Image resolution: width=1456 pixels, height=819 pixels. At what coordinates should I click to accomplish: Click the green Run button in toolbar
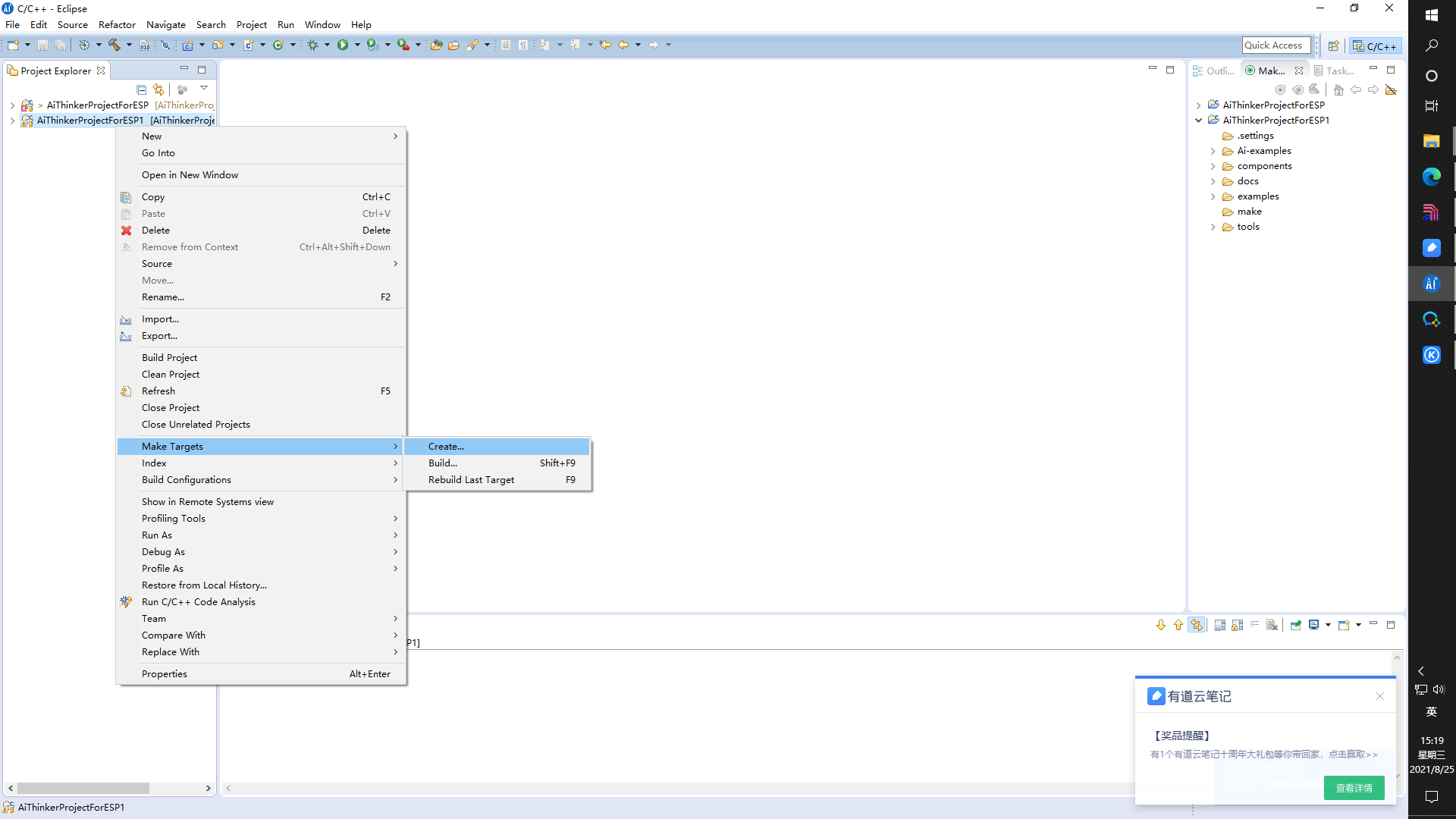[343, 45]
